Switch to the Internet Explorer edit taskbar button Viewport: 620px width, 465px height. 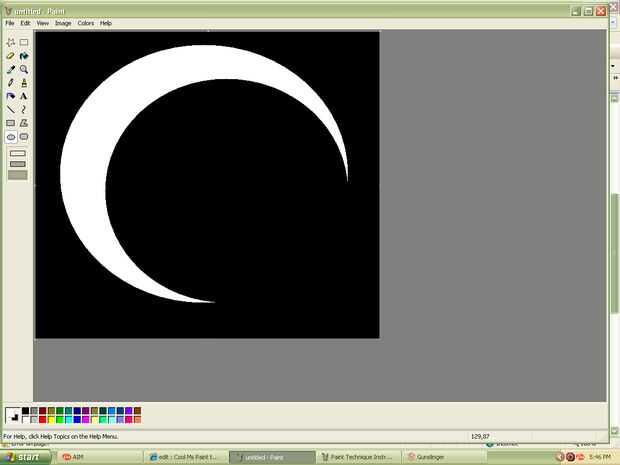(x=186, y=457)
